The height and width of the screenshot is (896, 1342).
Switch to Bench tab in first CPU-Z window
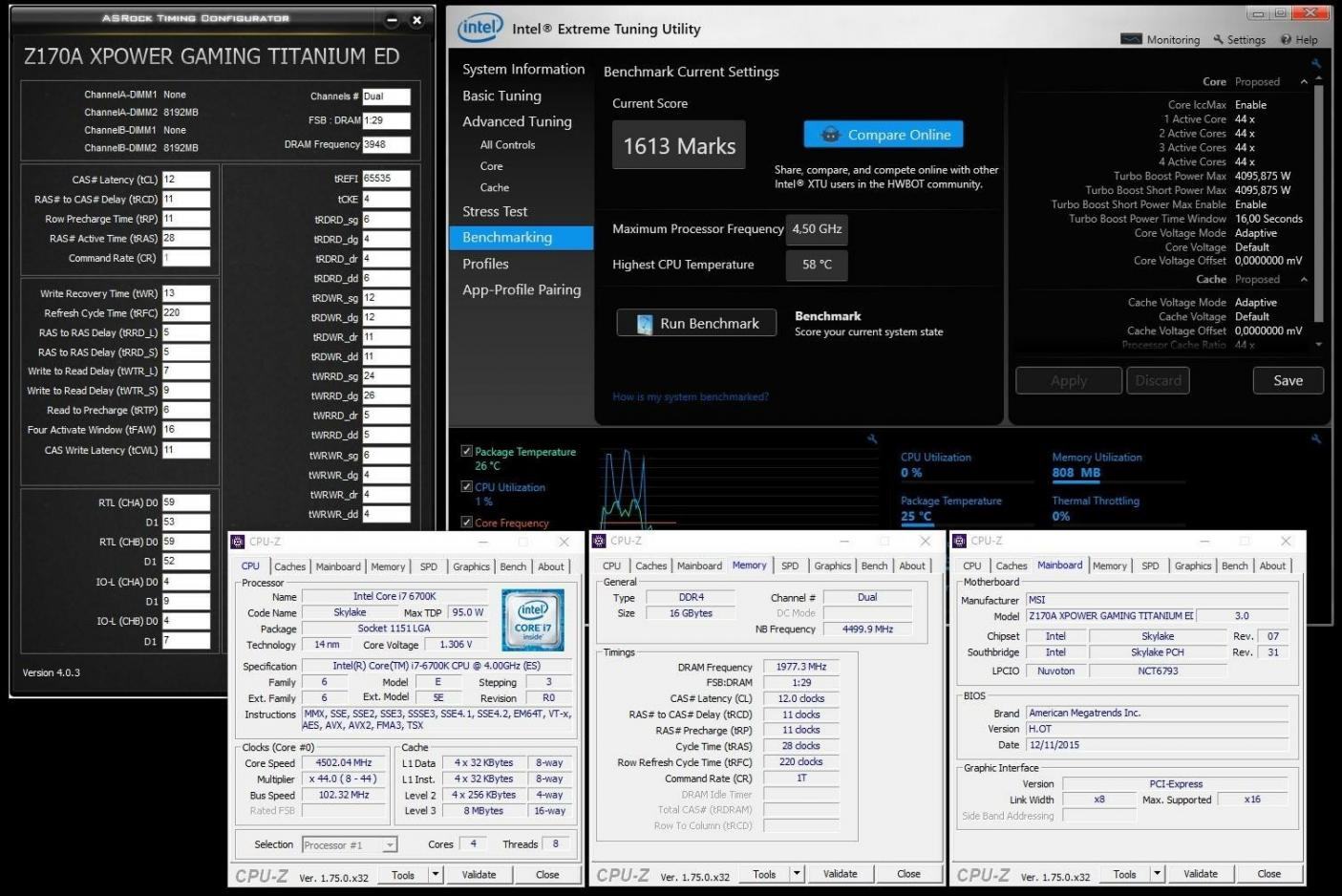(x=513, y=566)
